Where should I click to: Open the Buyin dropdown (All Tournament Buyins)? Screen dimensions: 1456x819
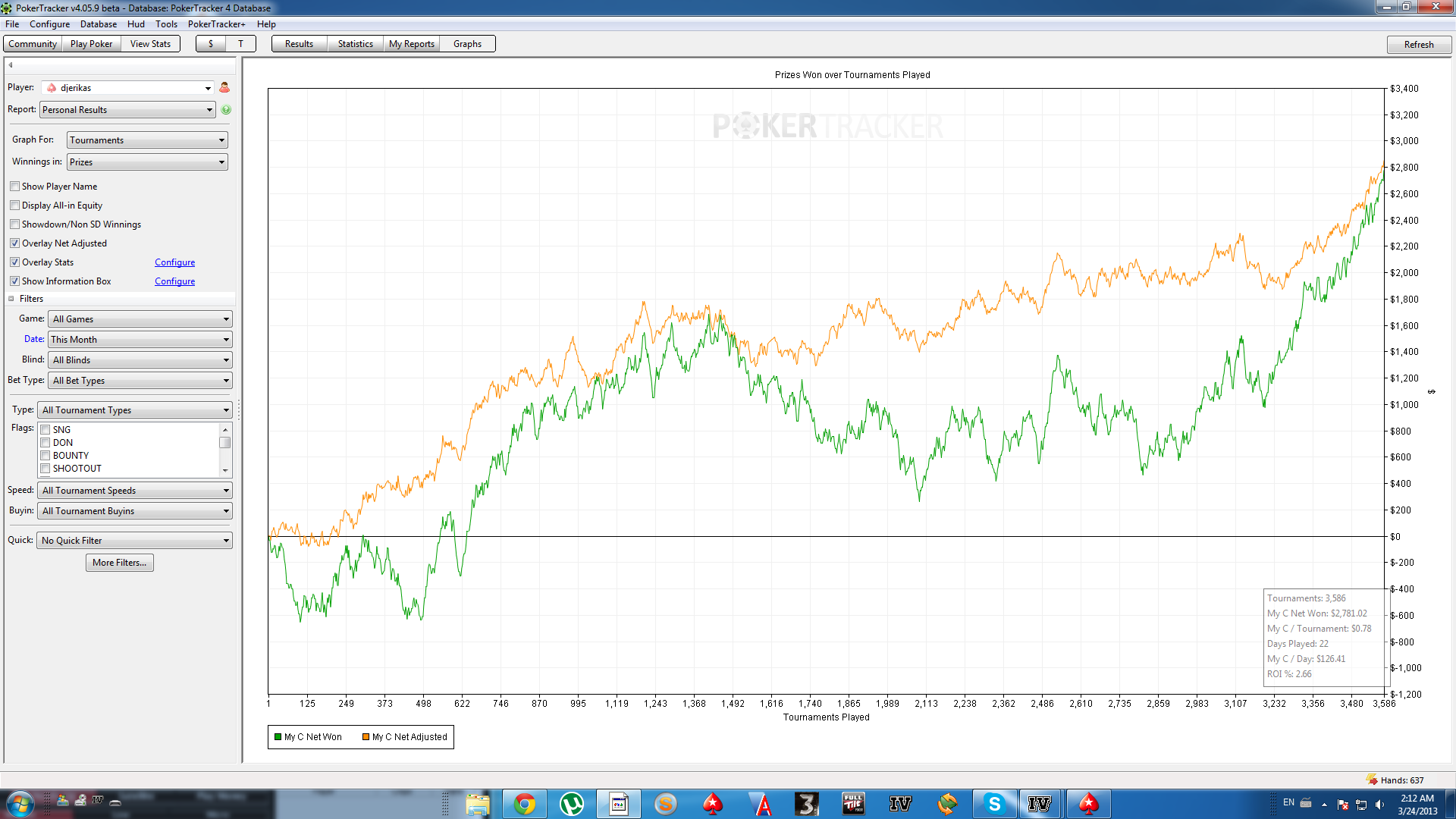click(135, 511)
